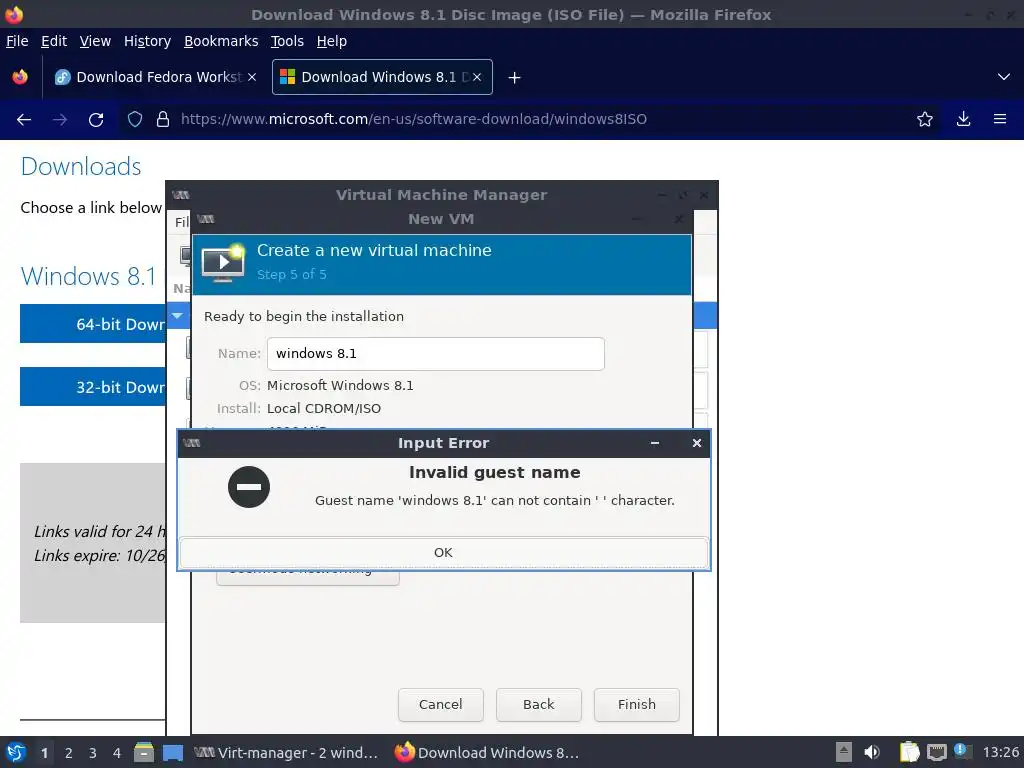This screenshot has height=768, width=1024.
Task: Click the 64-bit Download button
Action: point(93,324)
